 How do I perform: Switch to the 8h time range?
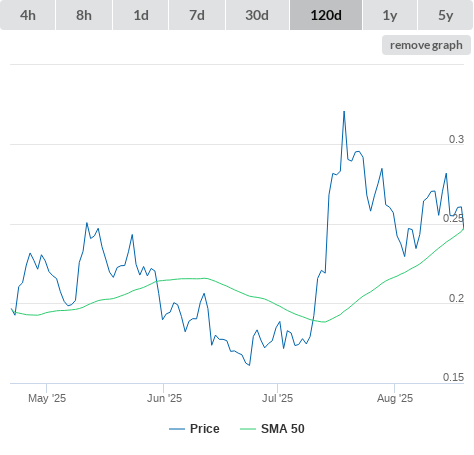(x=84, y=15)
